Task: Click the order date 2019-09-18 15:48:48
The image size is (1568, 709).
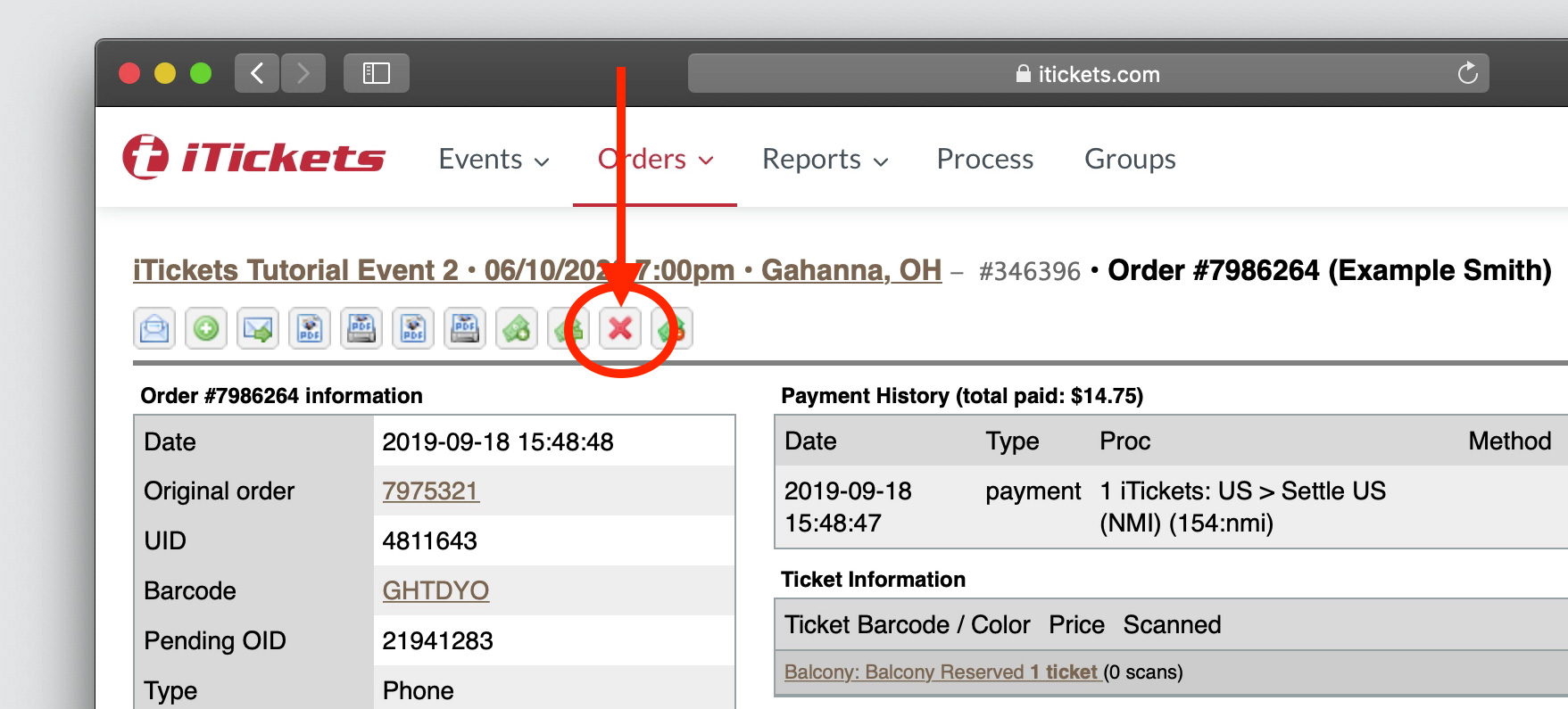Action: pos(498,441)
